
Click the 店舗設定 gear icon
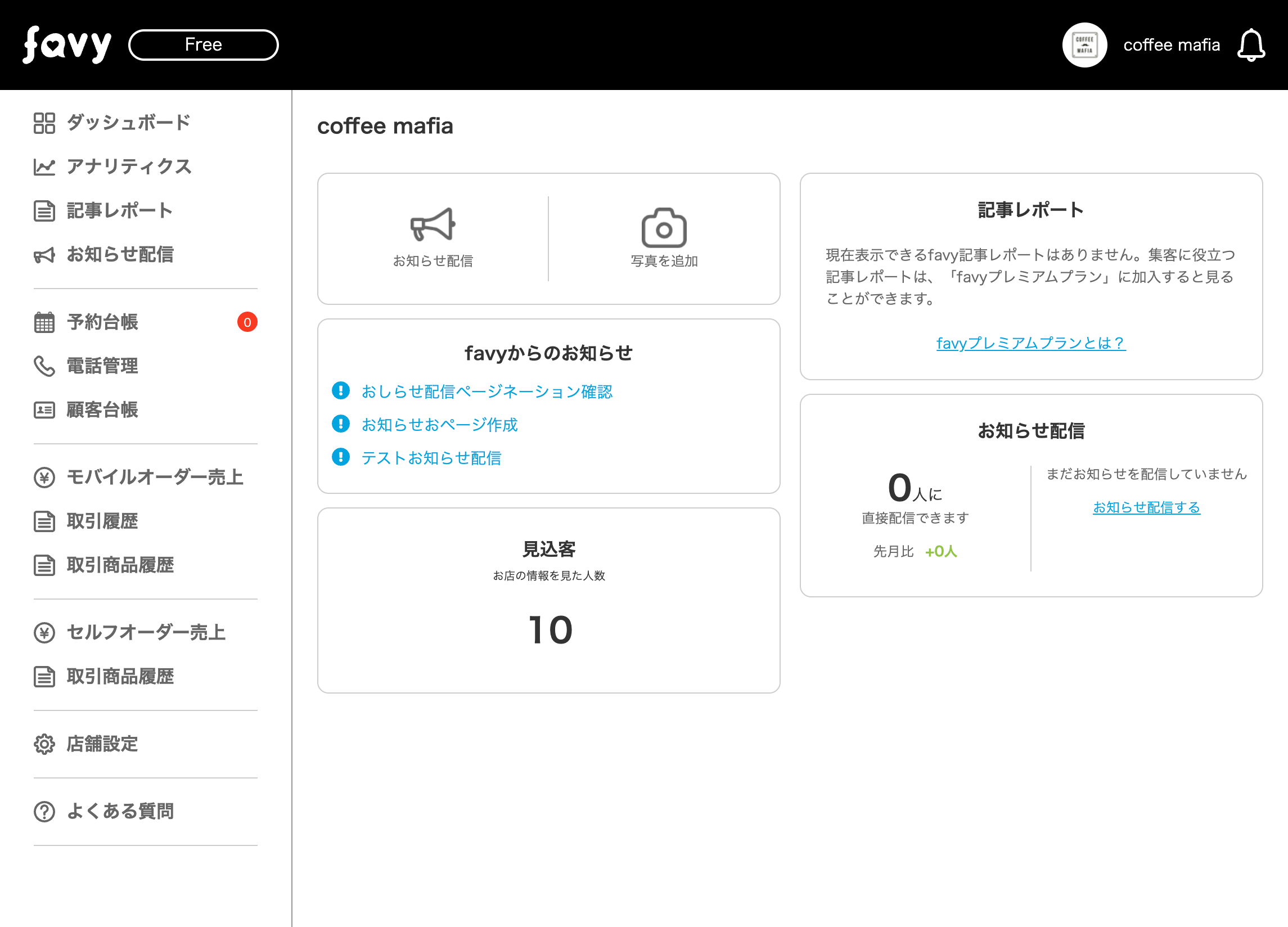tap(44, 744)
